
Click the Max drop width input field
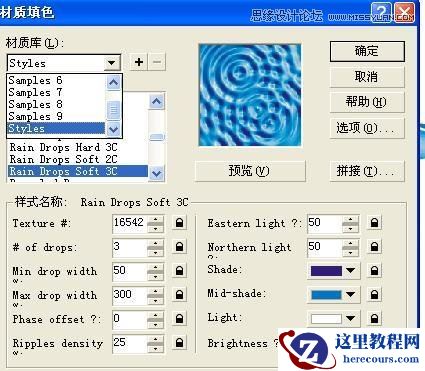(130, 295)
